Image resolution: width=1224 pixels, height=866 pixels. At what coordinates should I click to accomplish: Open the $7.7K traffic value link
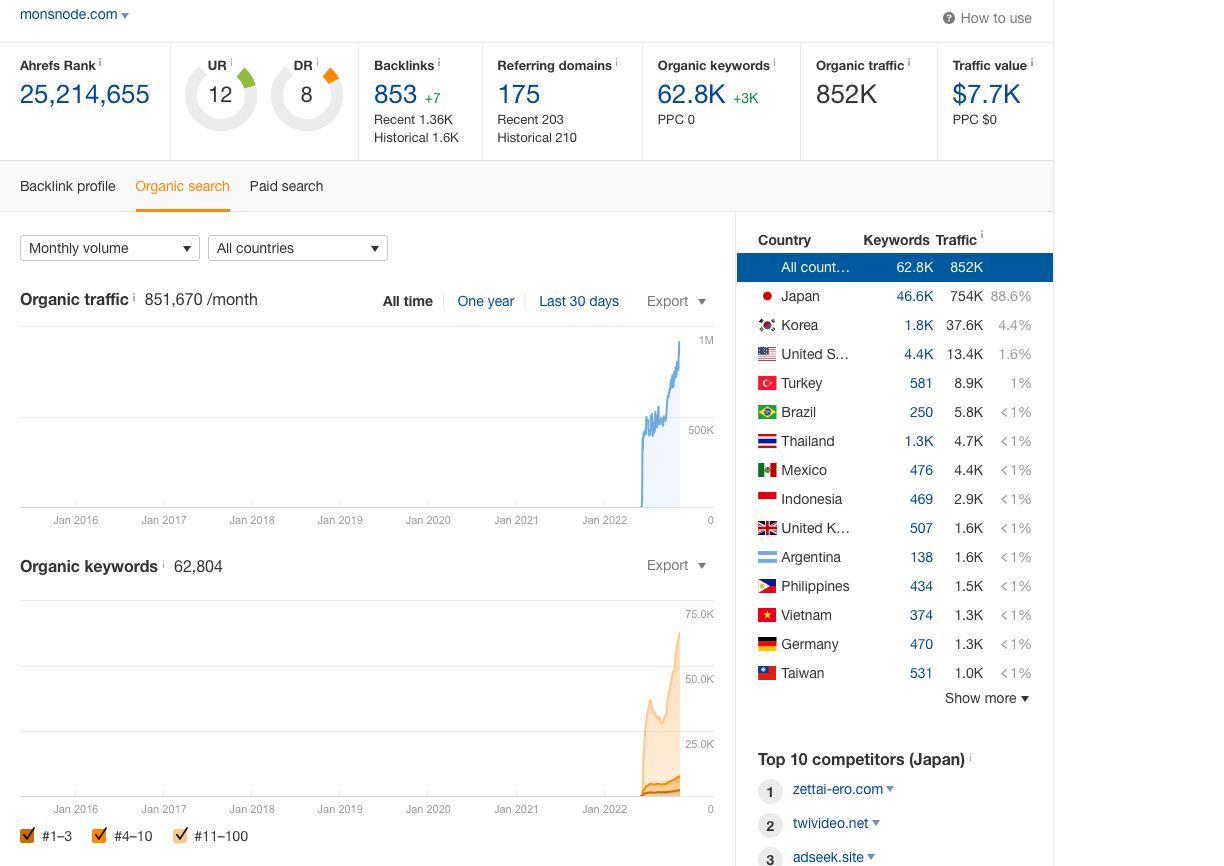(x=987, y=94)
